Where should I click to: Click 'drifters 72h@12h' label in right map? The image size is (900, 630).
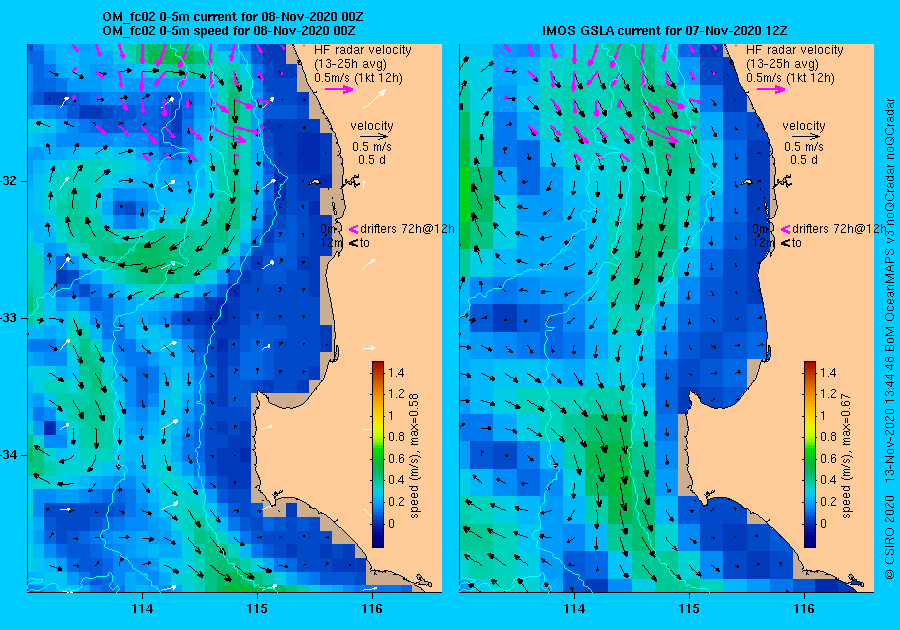point(839,229)
